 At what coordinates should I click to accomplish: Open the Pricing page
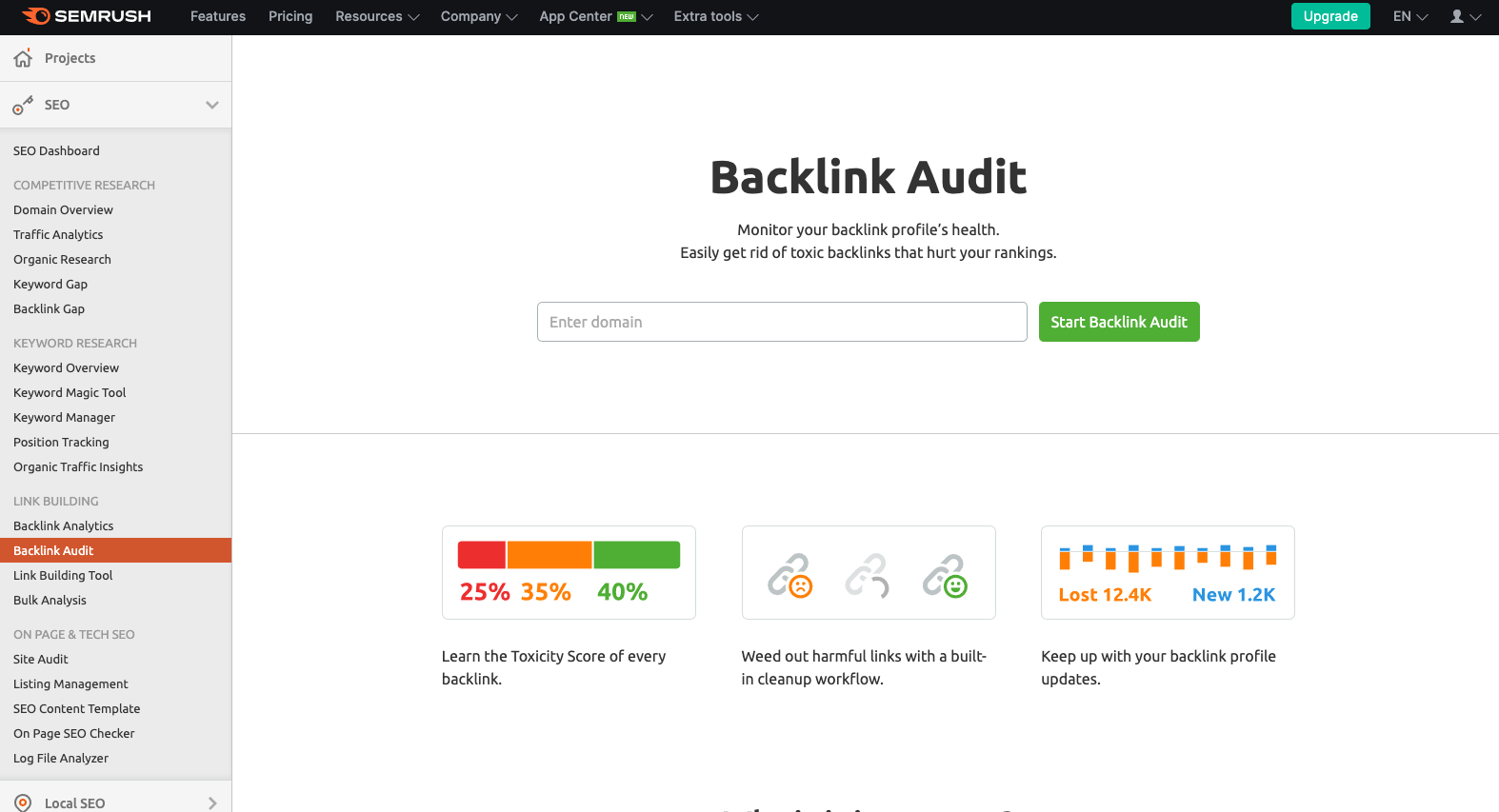(x=290, y=16)
